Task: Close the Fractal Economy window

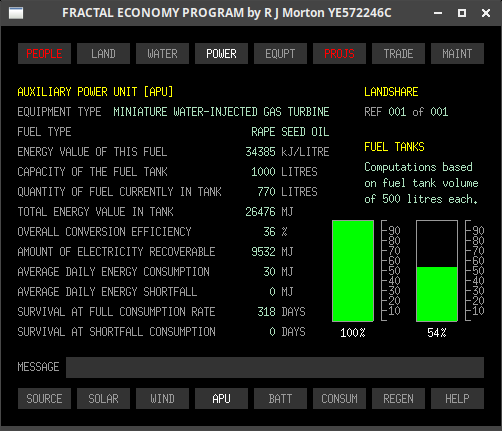Action: coord(486,13)
